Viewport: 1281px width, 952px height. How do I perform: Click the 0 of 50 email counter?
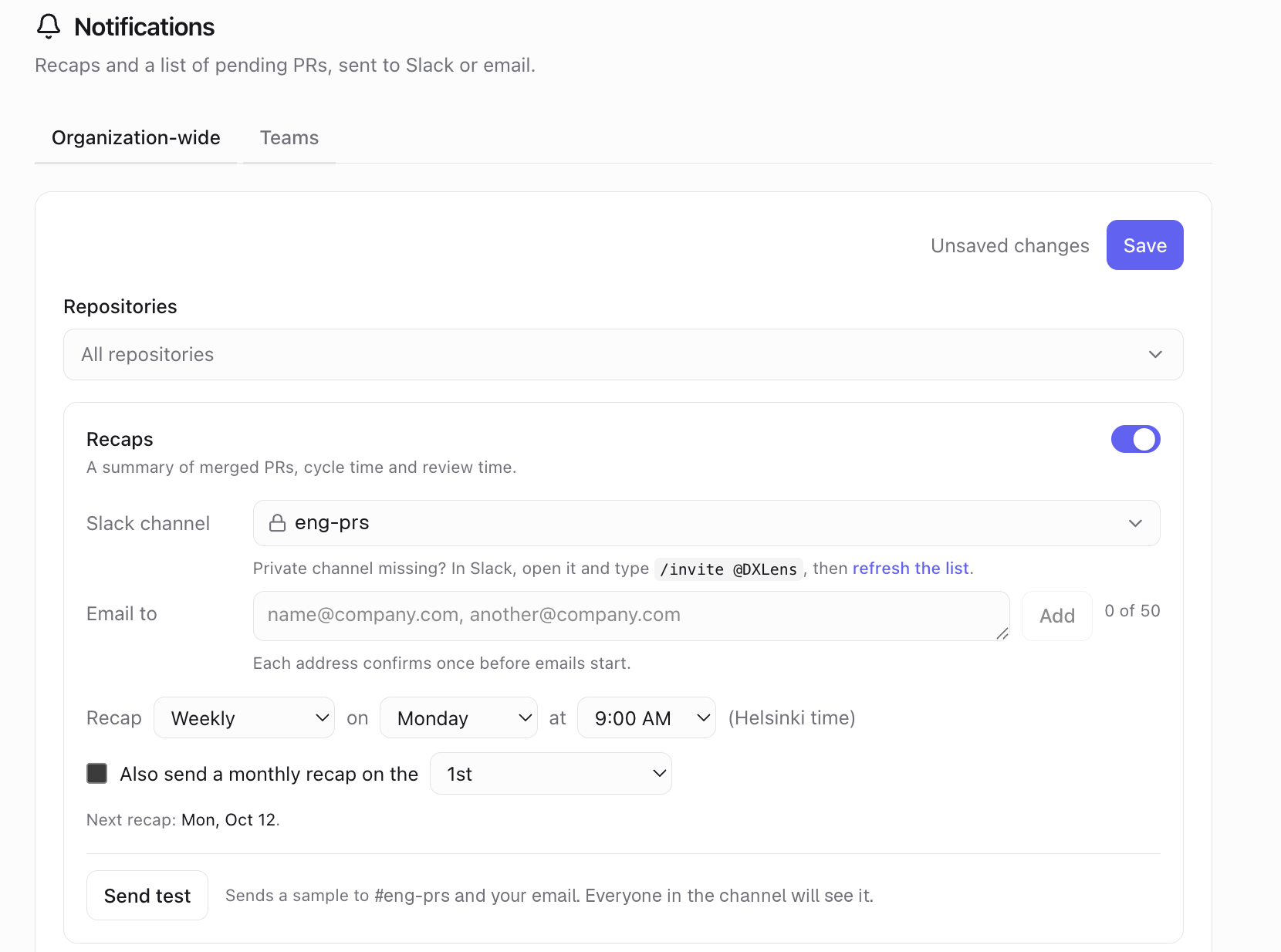(x=1132, y=611)
